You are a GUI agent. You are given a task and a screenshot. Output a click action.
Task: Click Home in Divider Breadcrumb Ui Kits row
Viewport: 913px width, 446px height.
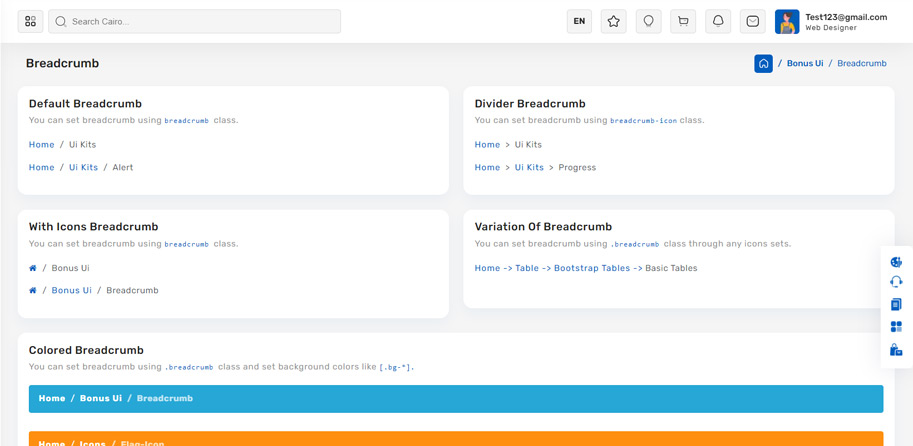487,144
